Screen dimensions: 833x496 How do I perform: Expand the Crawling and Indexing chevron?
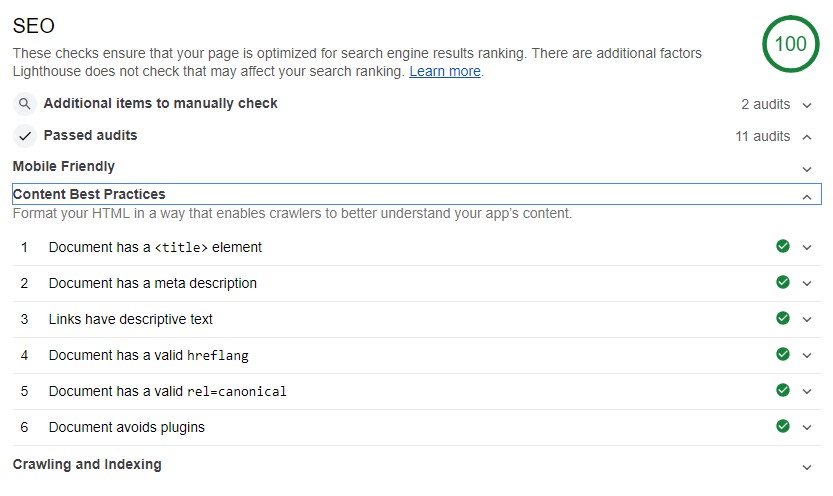[x=807, y=467]
